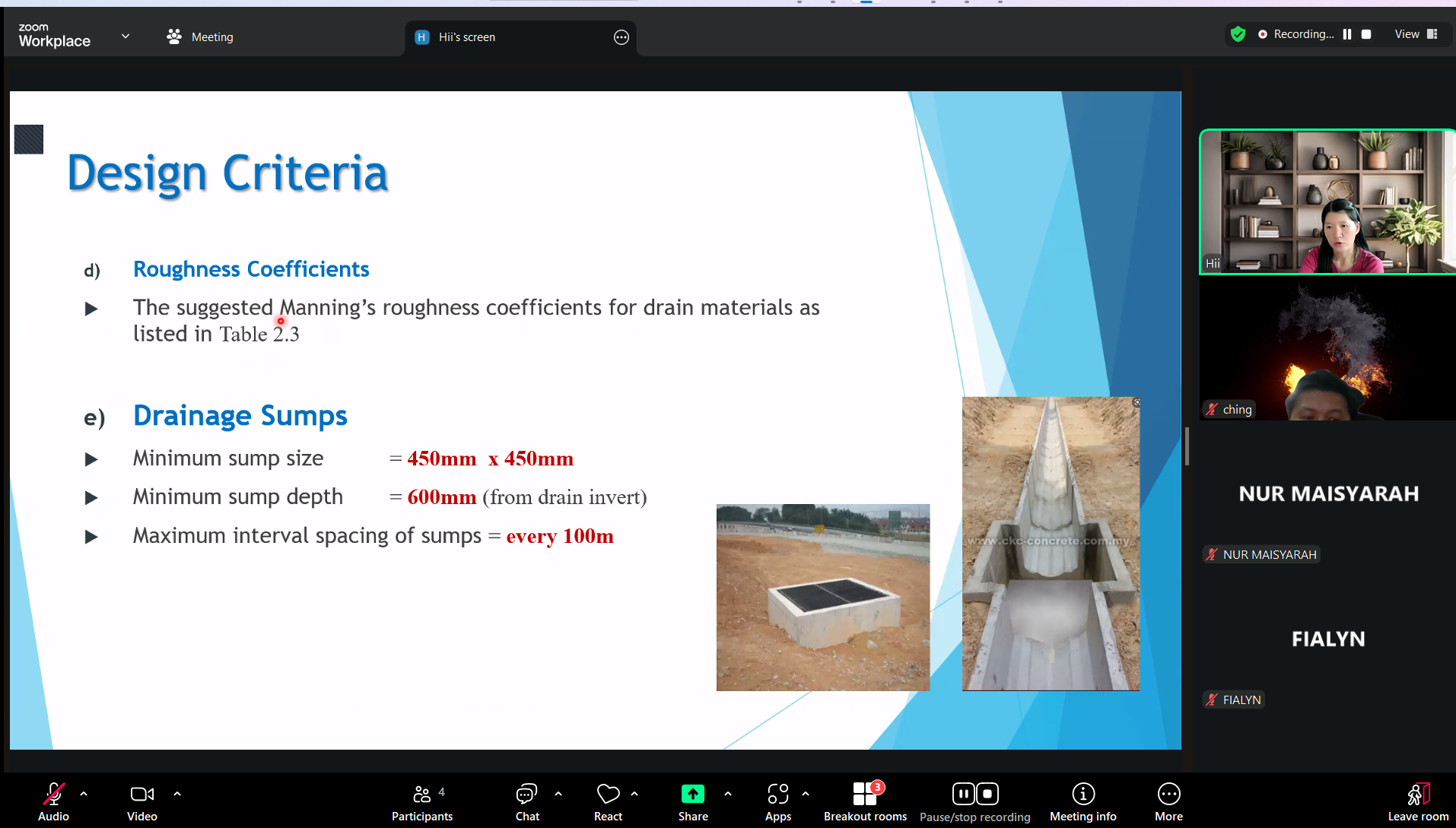Switch to the Meeting tab
1456x828 pixels.
click(201, 36)
